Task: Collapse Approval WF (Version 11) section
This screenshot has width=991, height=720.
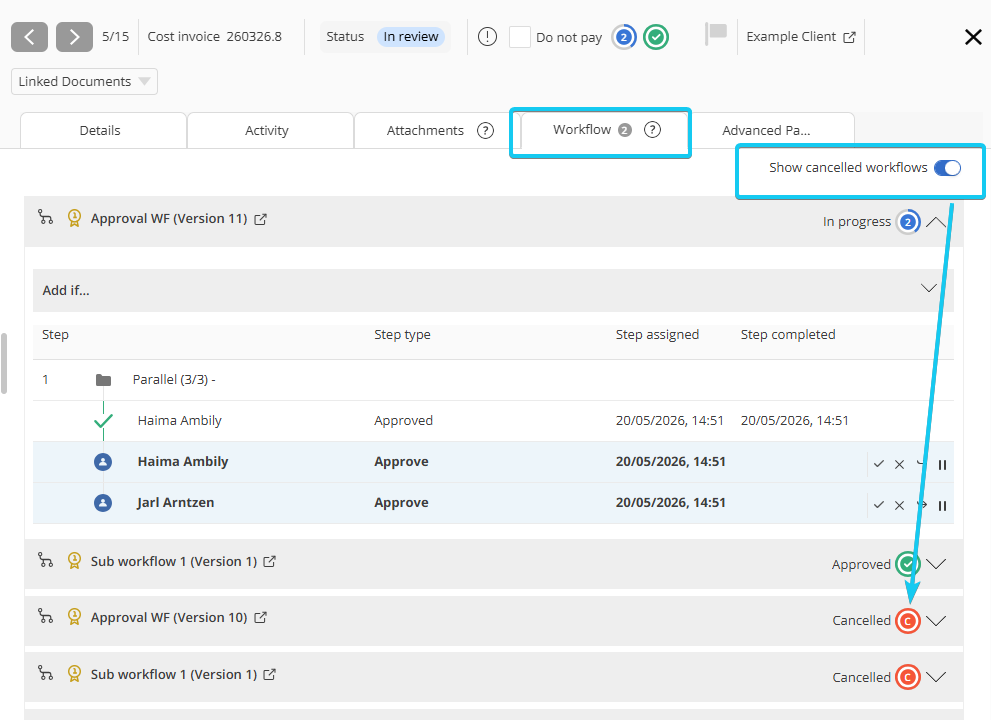Action: click(936, 222)
